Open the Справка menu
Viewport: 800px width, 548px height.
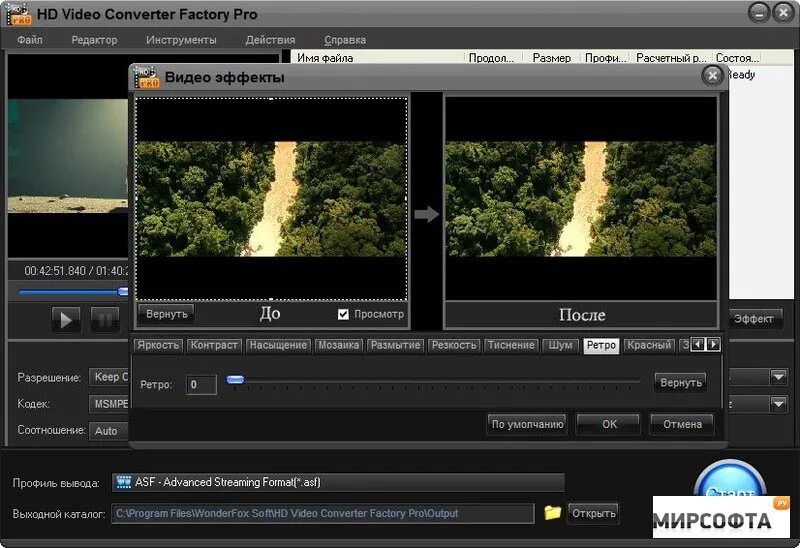(x=345, y=40)
